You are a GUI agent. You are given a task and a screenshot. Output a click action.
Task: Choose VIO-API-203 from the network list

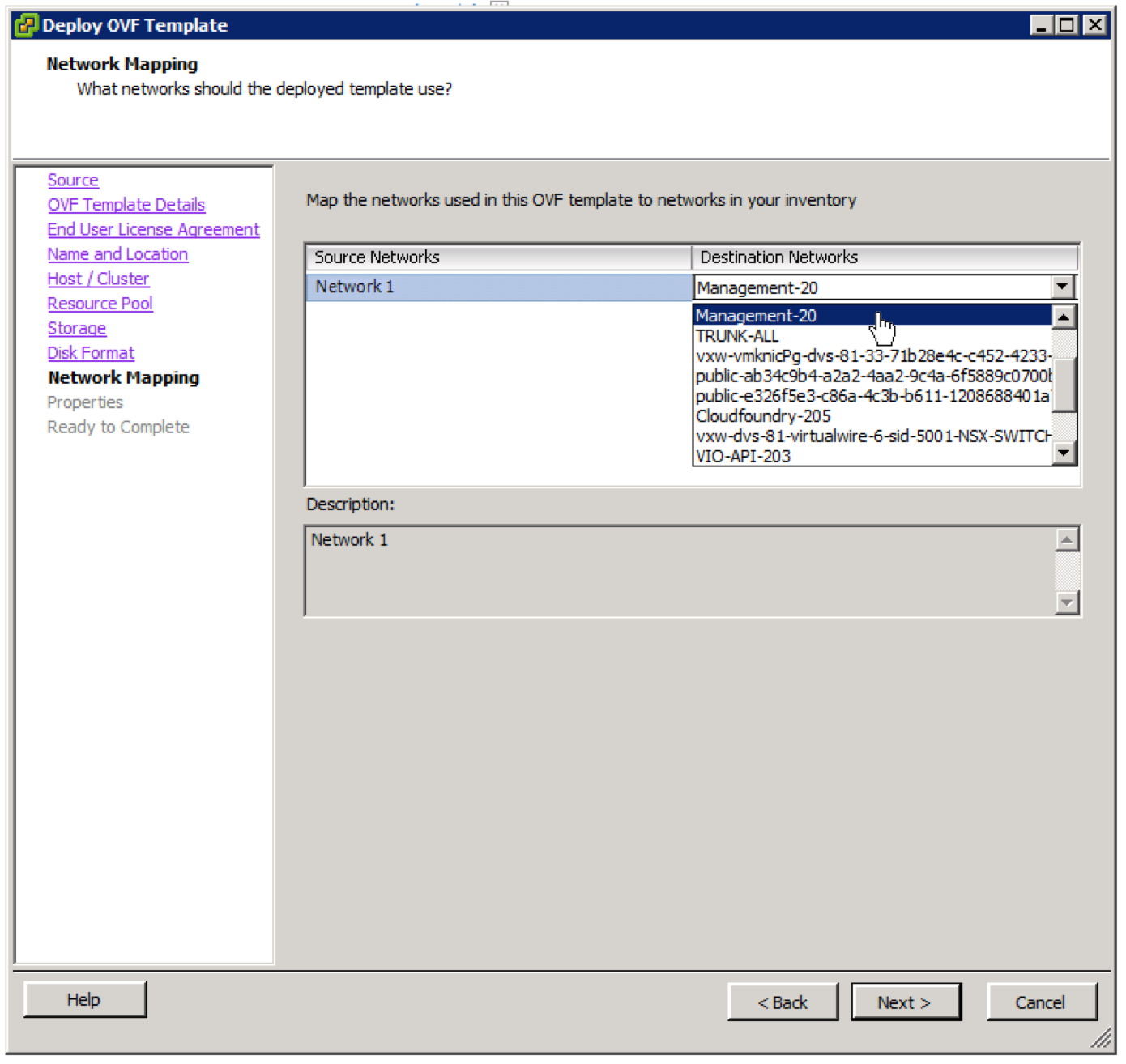pos(872,457)
